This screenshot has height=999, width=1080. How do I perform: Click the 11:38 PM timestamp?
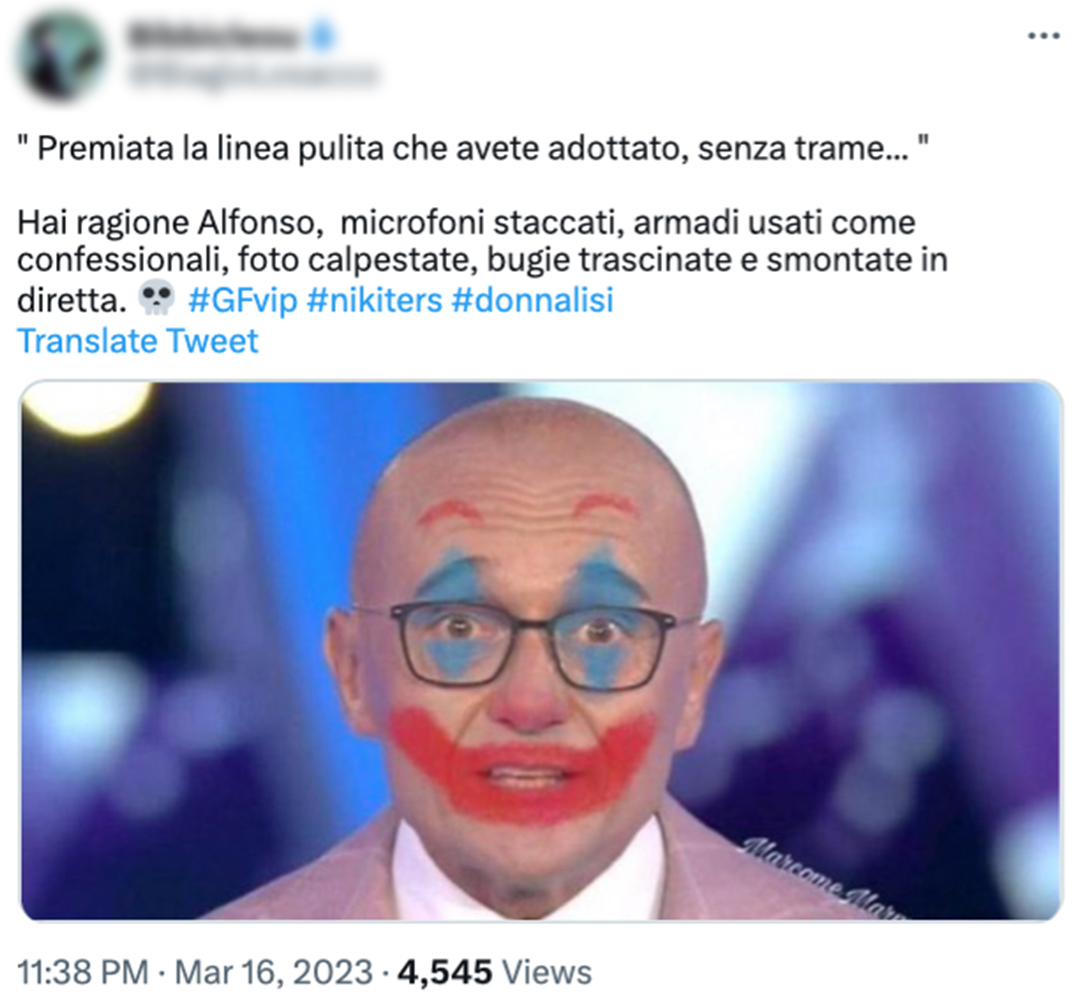tap(83, 971)
